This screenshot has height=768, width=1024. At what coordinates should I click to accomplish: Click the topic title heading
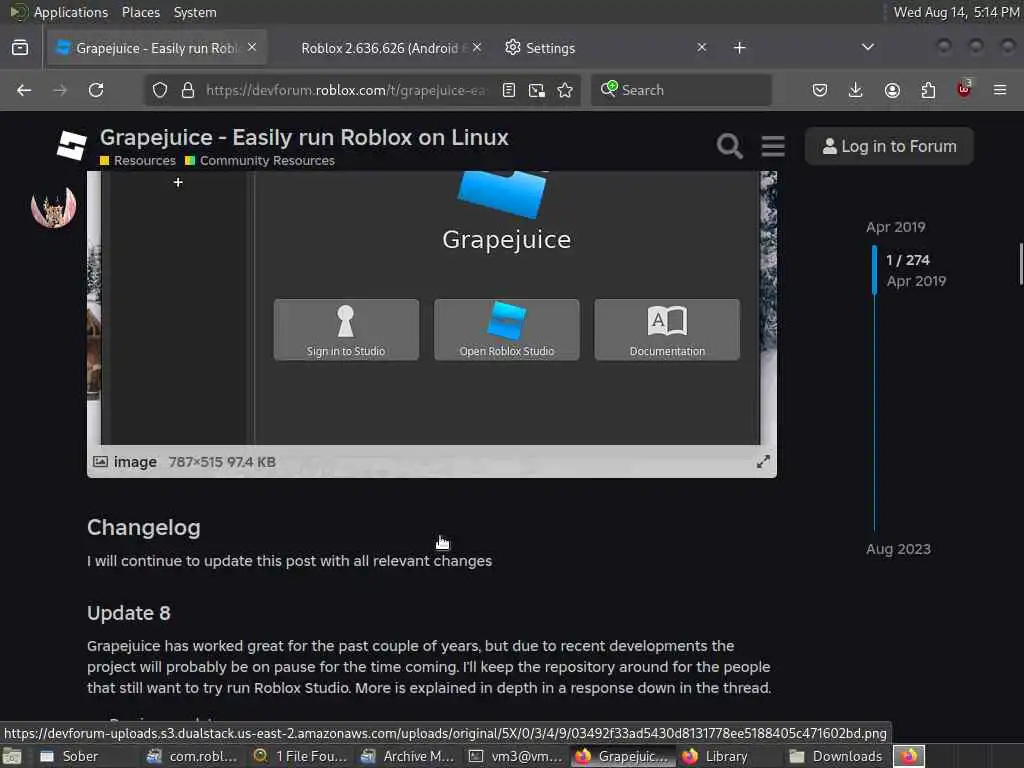click(x=304, y=138)
